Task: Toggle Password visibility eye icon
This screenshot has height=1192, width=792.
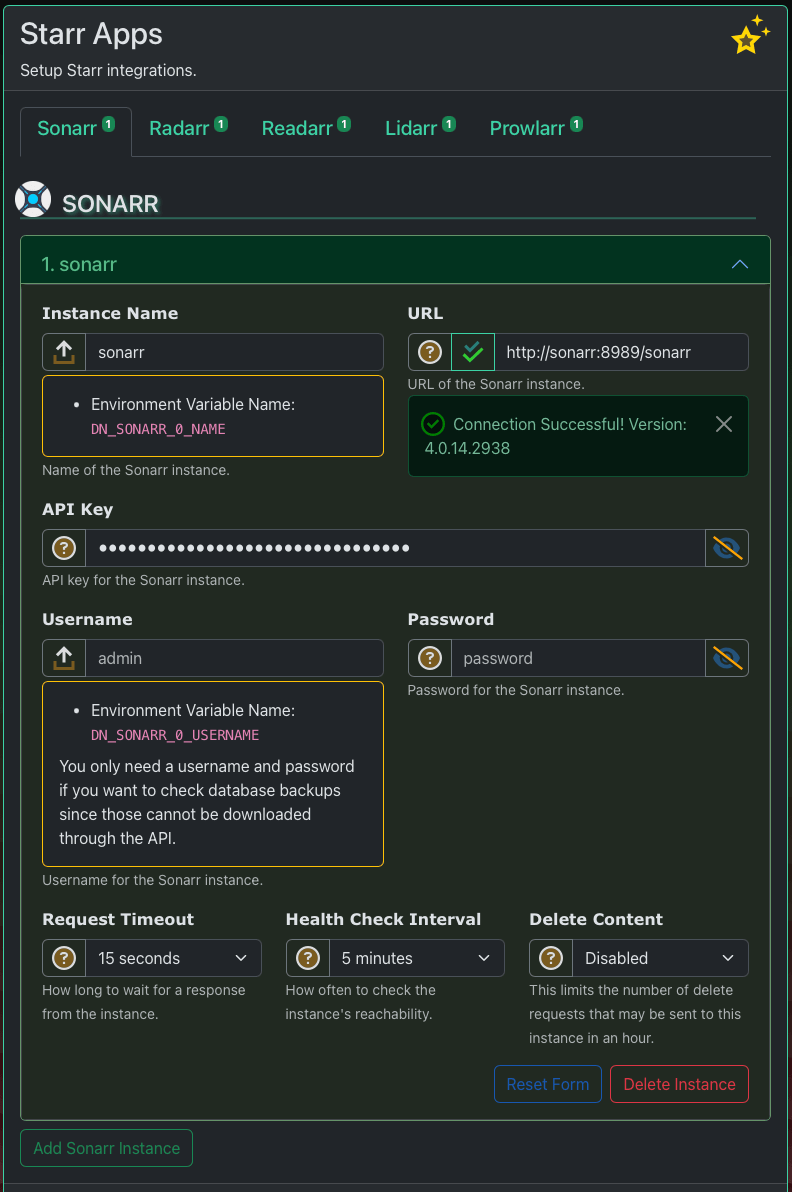Action: (727, 658)
